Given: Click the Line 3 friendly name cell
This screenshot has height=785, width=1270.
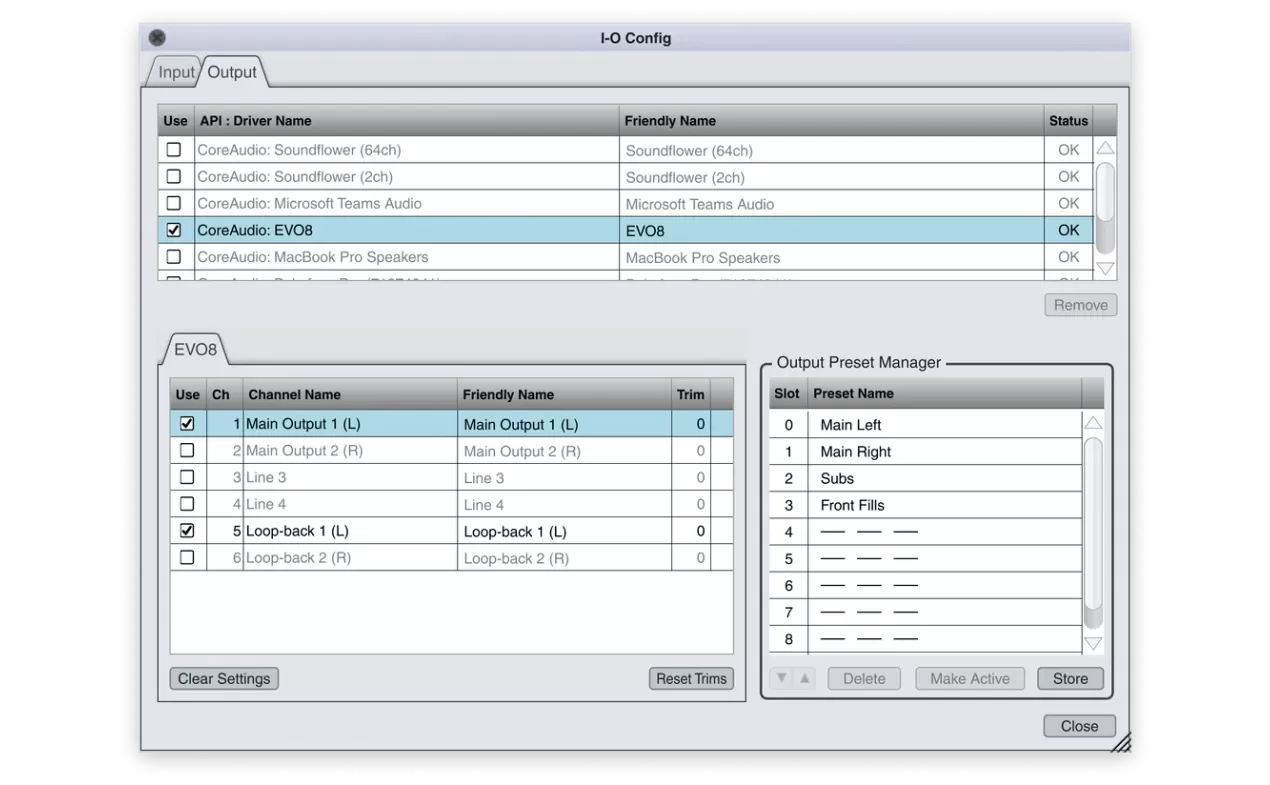Looking at the screenshot, I should pos(565,478).
